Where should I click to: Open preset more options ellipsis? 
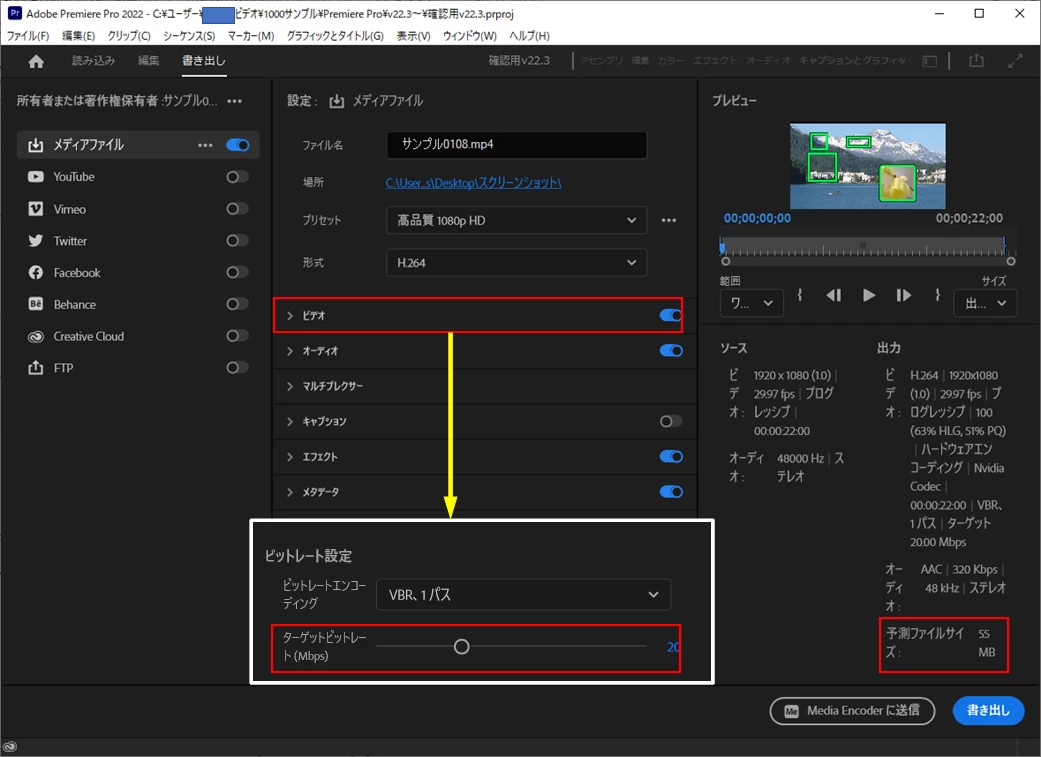(669, 220)
